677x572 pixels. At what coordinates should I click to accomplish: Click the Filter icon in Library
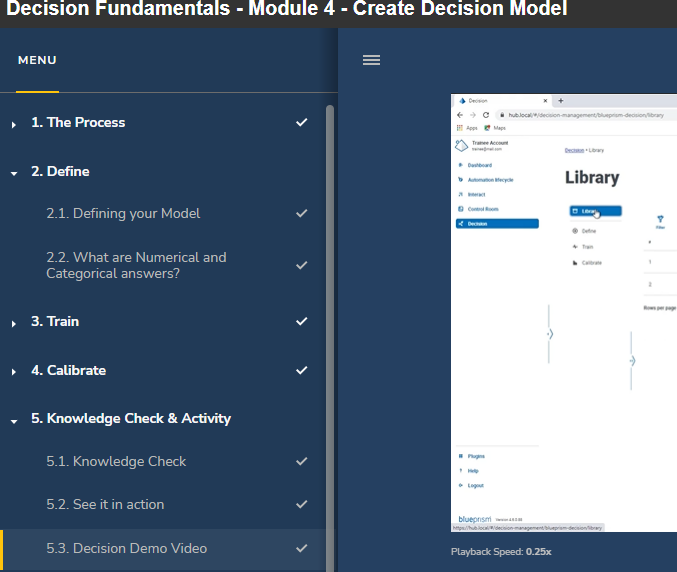point(660,220)
